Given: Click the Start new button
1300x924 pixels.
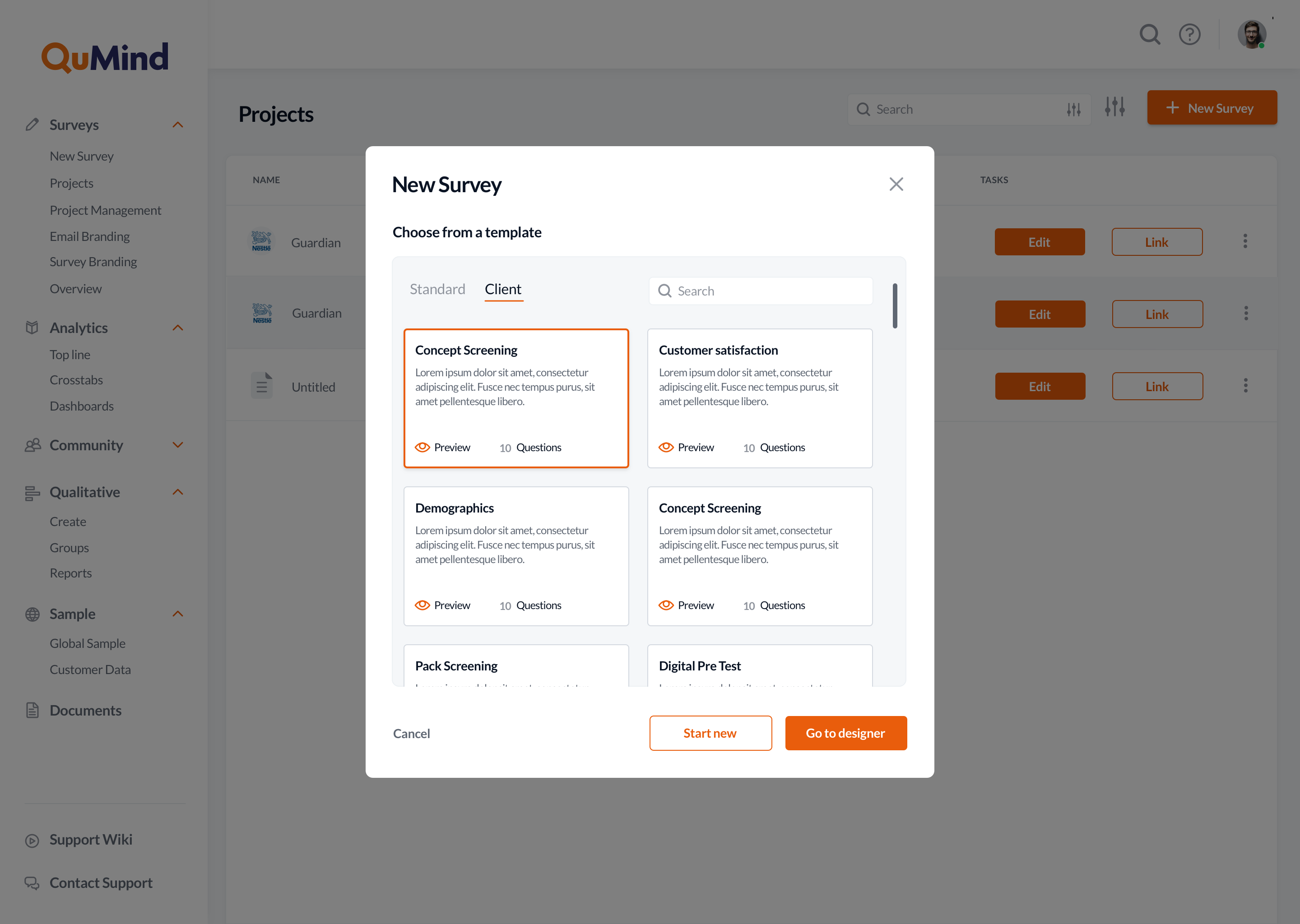Looking at the screenshot, I should [x=710, y=733].
